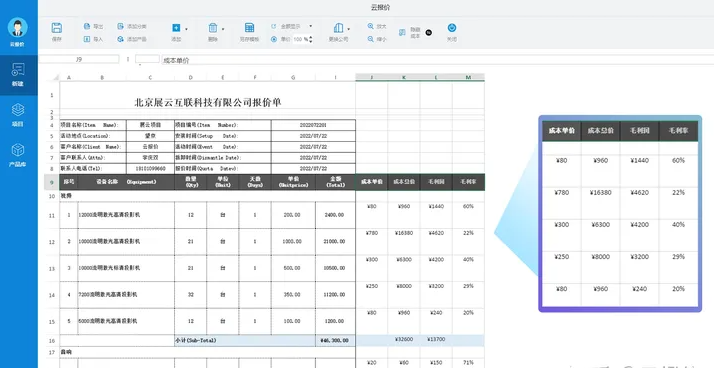
Task: Click the J9 cell name box
Action: pyautogui.click(x=79, y=59)
